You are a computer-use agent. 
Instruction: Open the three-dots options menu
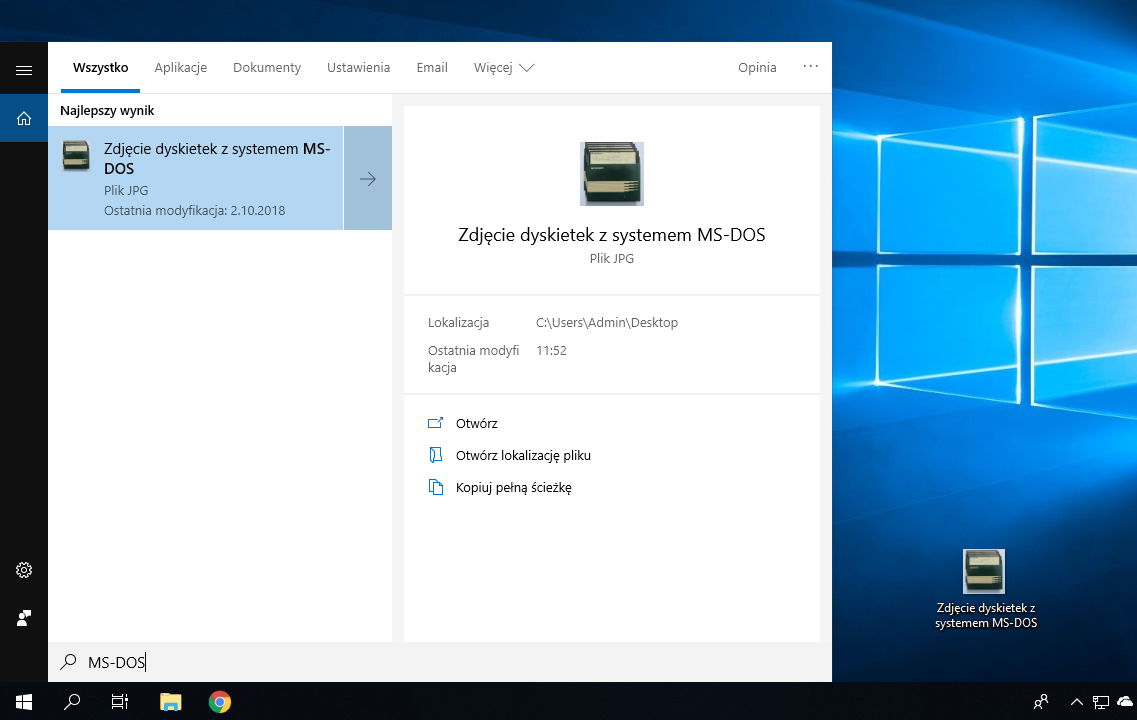coord(810,67)
